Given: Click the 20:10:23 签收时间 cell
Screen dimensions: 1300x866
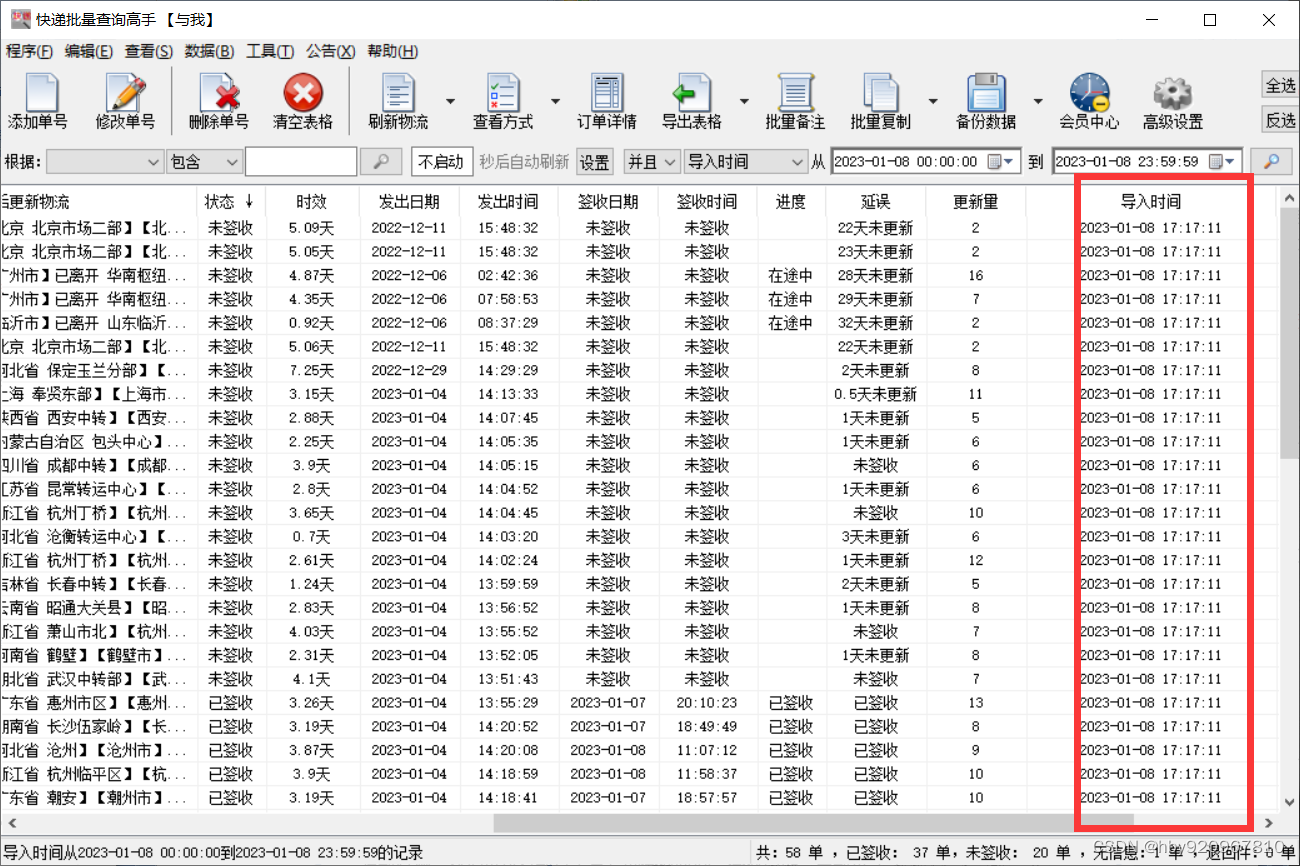Looking at the screenshot, I should tap(707, 703).
